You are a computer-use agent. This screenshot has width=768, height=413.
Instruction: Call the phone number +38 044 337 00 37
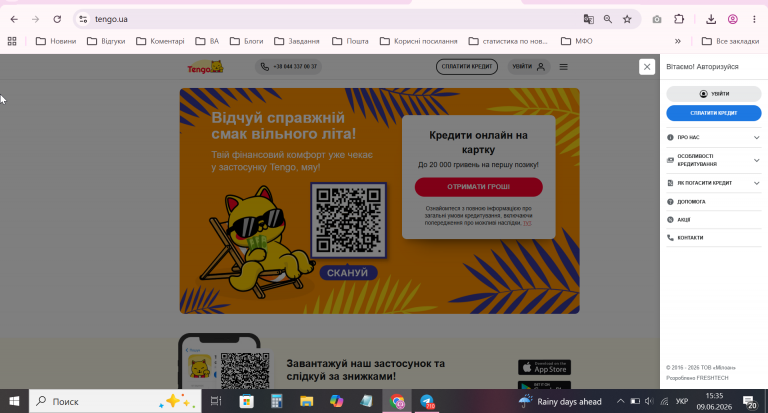click(x=288, y=67)
